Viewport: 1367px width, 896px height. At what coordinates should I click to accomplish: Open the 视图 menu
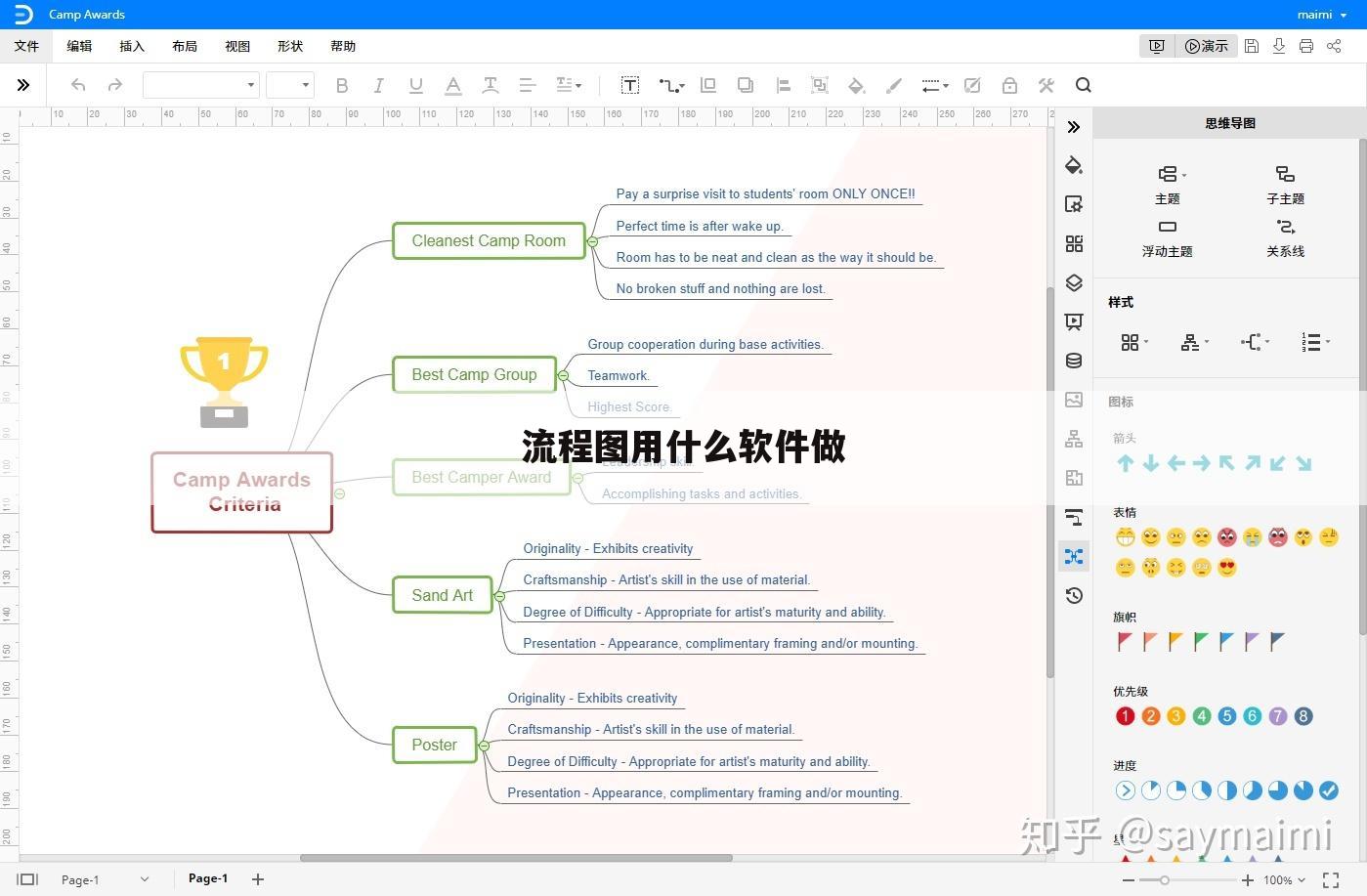pyautogui.click(x=237, y=46)
